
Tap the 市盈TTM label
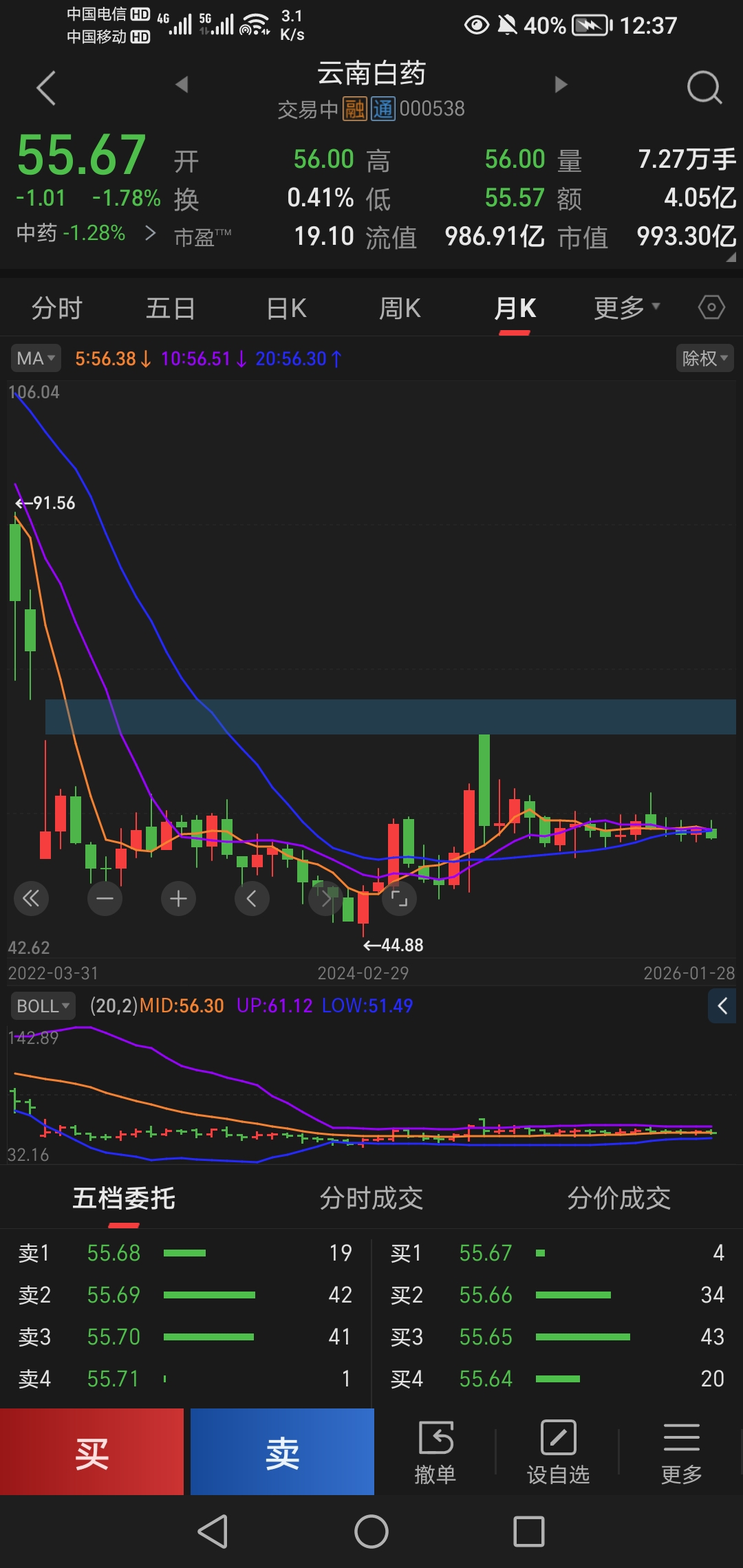click(x=203, y=237)
